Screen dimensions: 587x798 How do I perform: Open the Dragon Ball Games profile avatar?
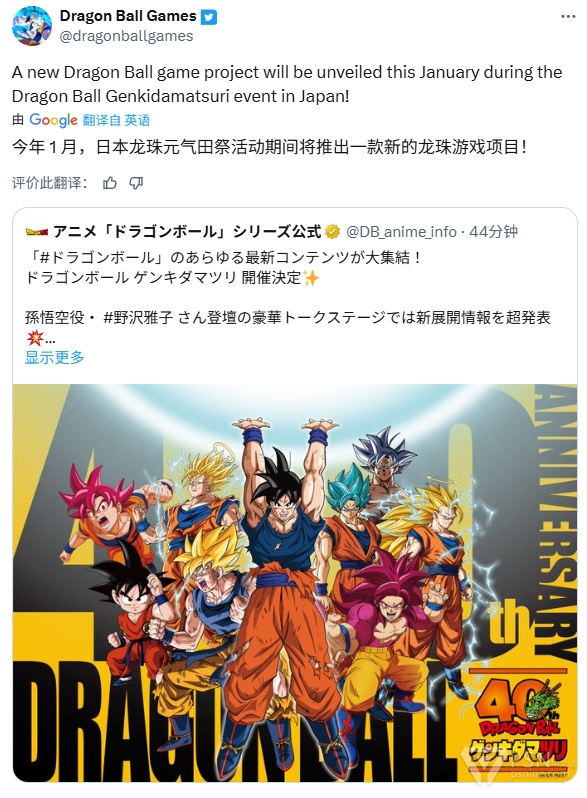pos(32,25)
